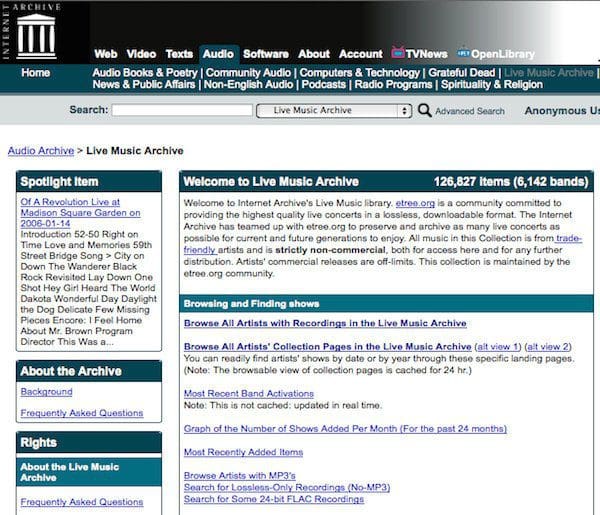Click About the Live Music Archive subheader

tap(89, 472)
